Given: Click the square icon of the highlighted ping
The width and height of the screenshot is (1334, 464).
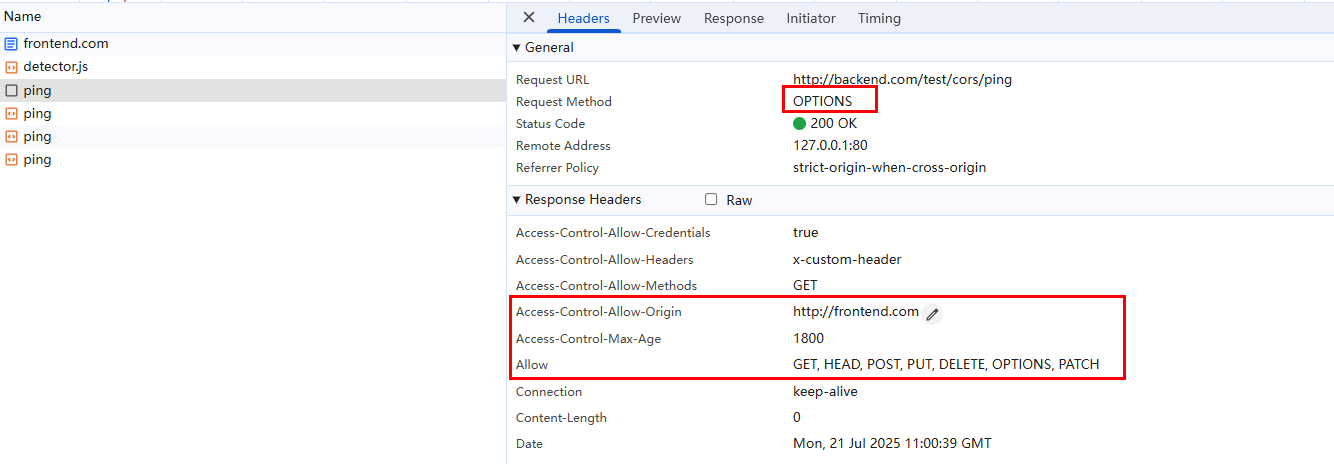Looking at the screenshot, I should [11, 91].
